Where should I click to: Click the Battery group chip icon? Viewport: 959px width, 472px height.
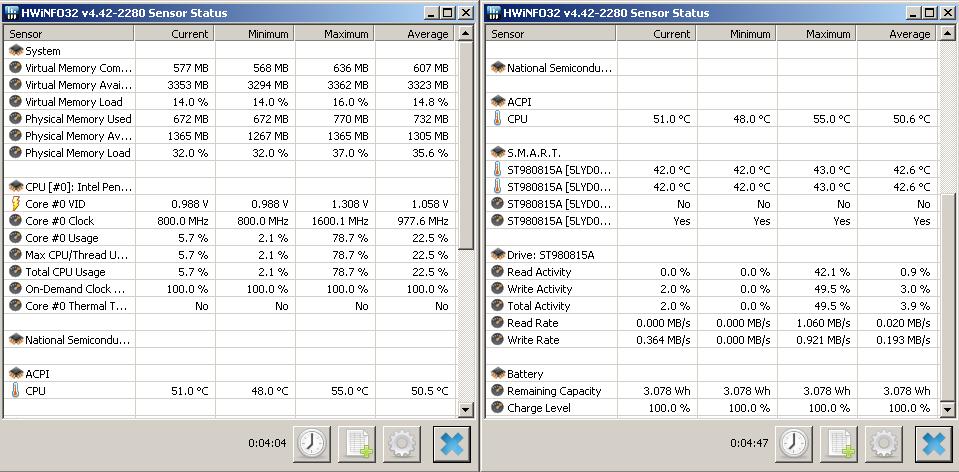[x=497, y=374]
